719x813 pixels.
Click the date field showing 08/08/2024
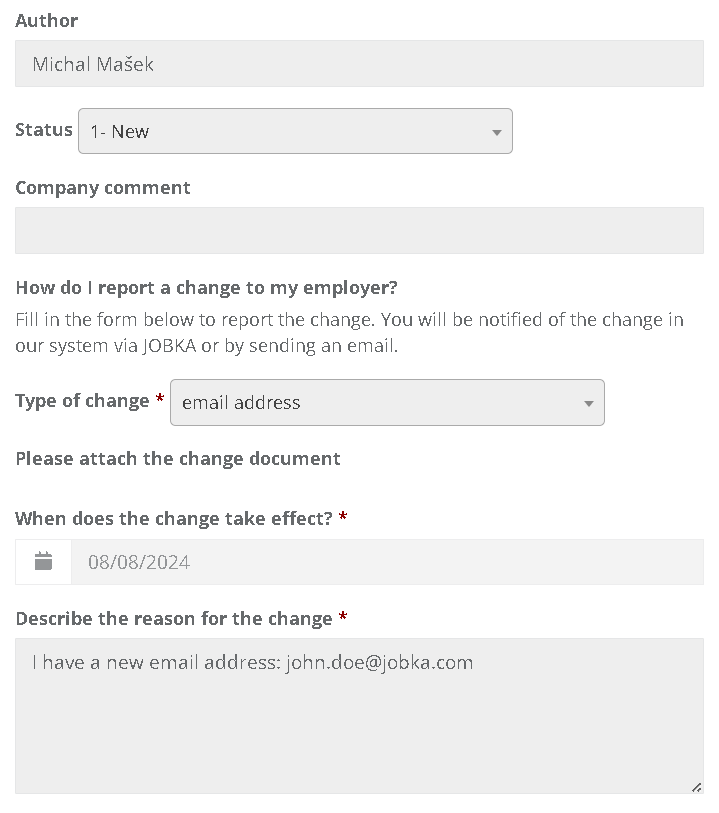[387, 562]
